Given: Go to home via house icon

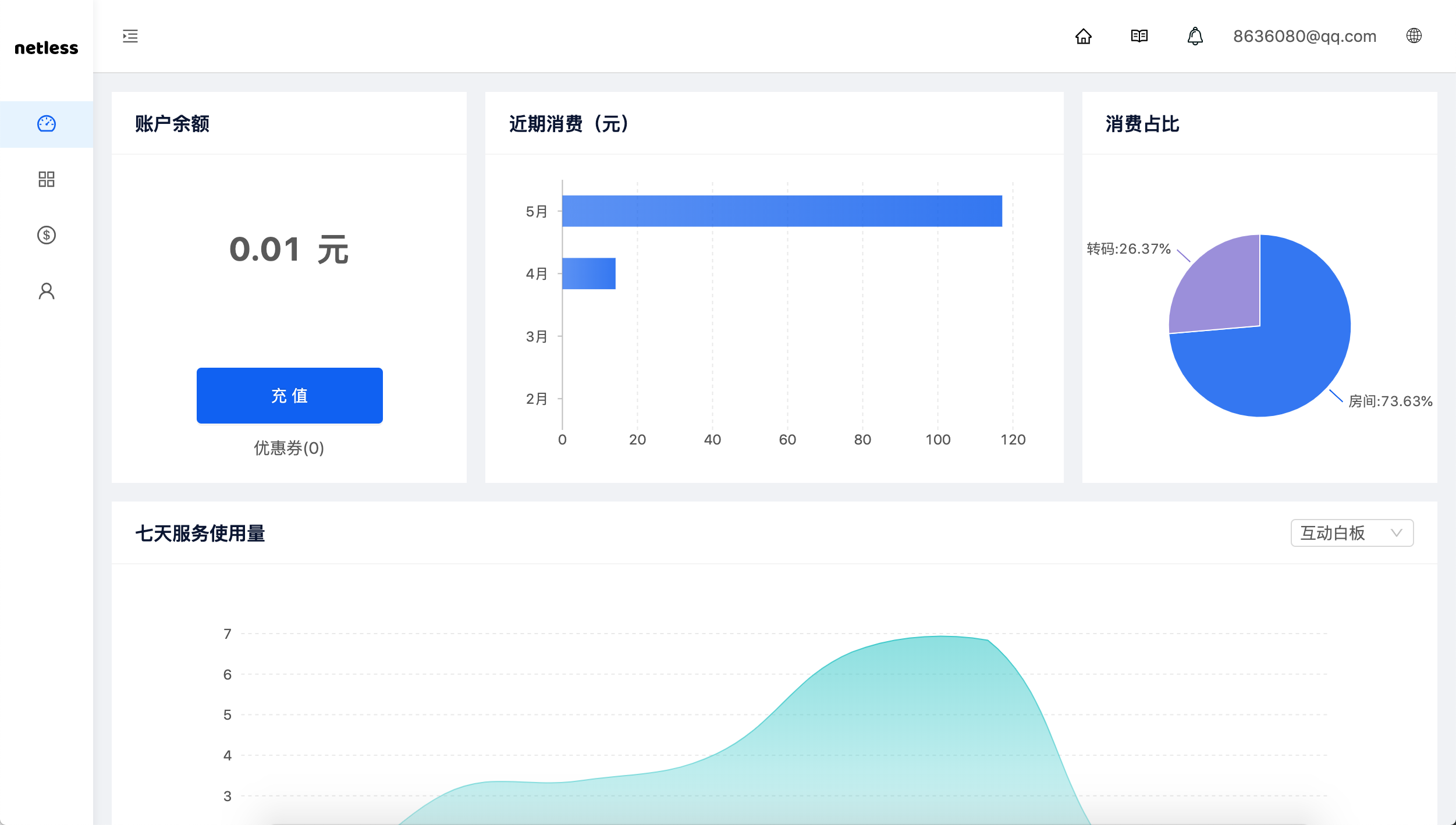Looking at the screenshot, I should 1083,36.
